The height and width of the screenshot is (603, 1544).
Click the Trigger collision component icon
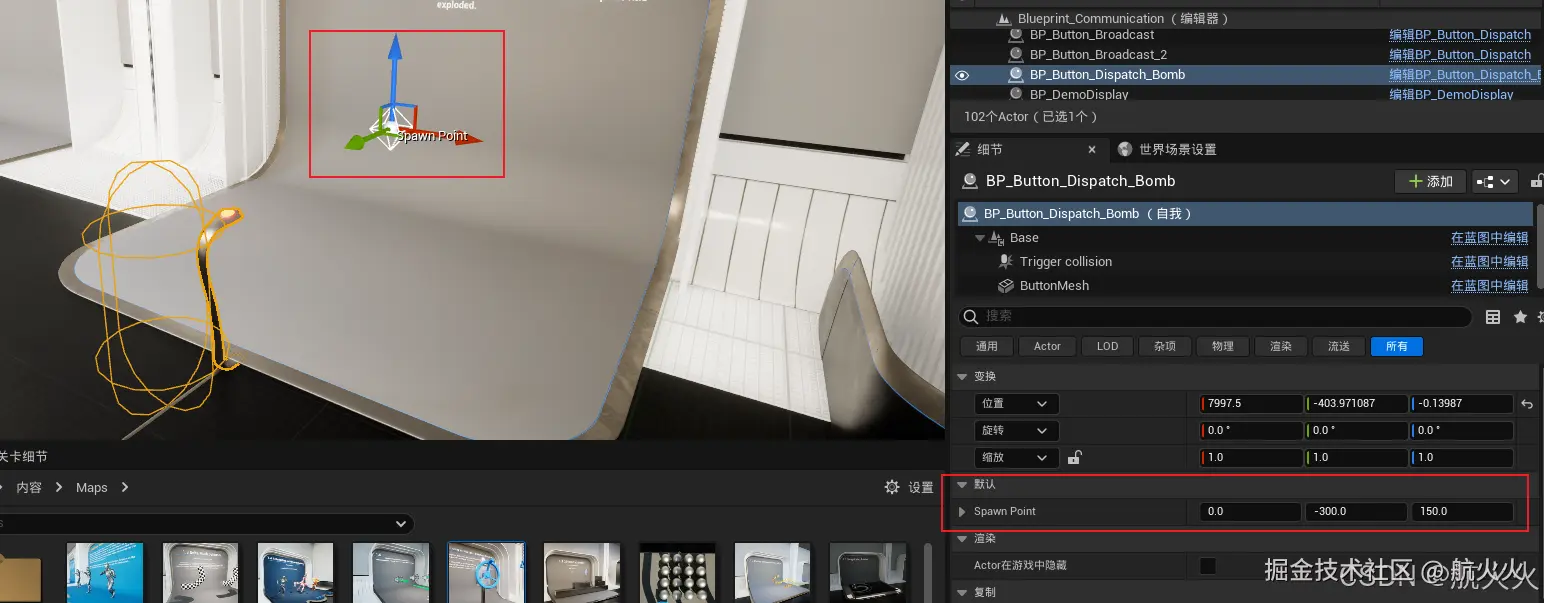coord(1006,262)
